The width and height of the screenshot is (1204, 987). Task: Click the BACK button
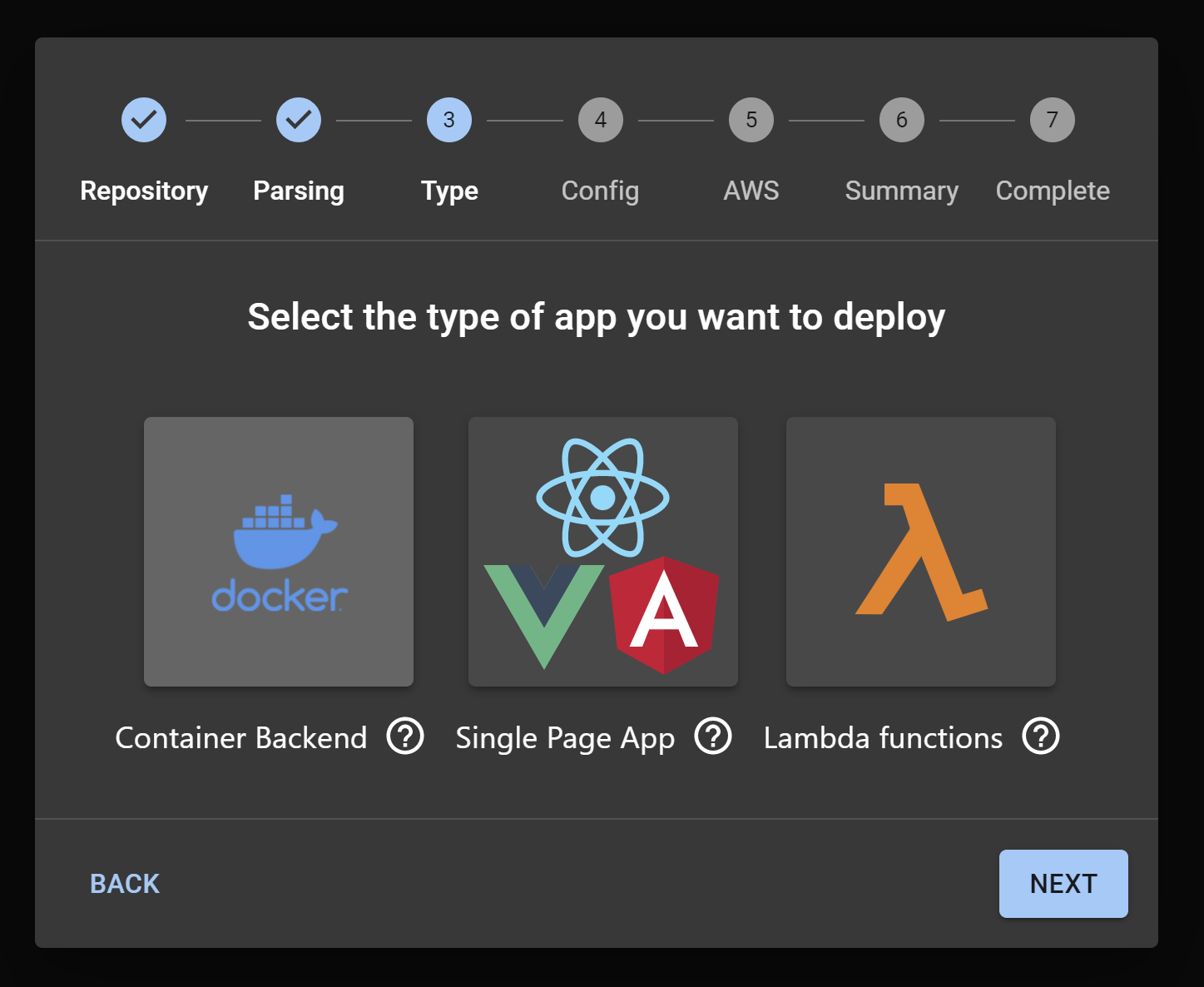pos(125,884)
